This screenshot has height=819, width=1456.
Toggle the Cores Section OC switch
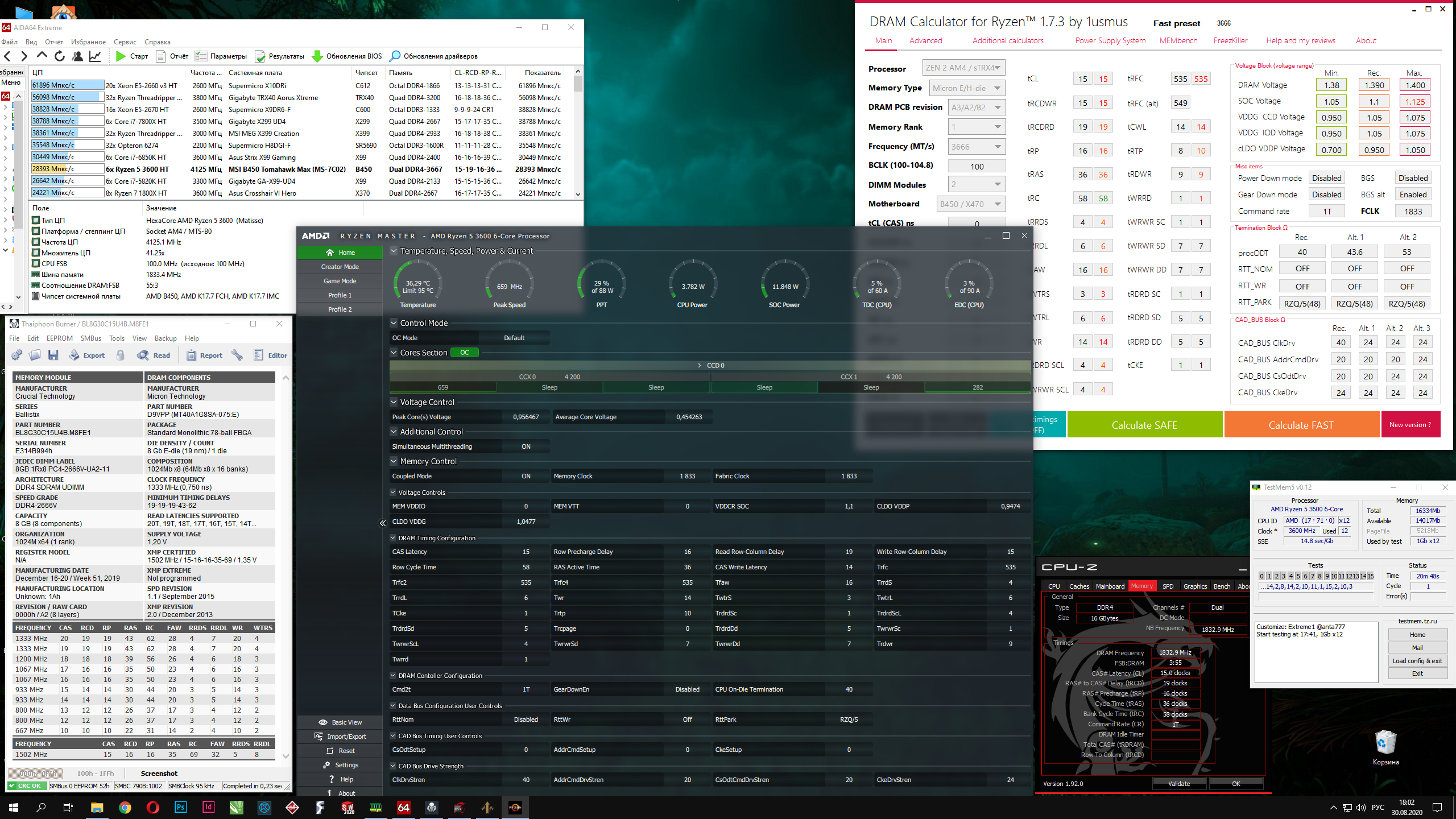[x=464, y=353]
